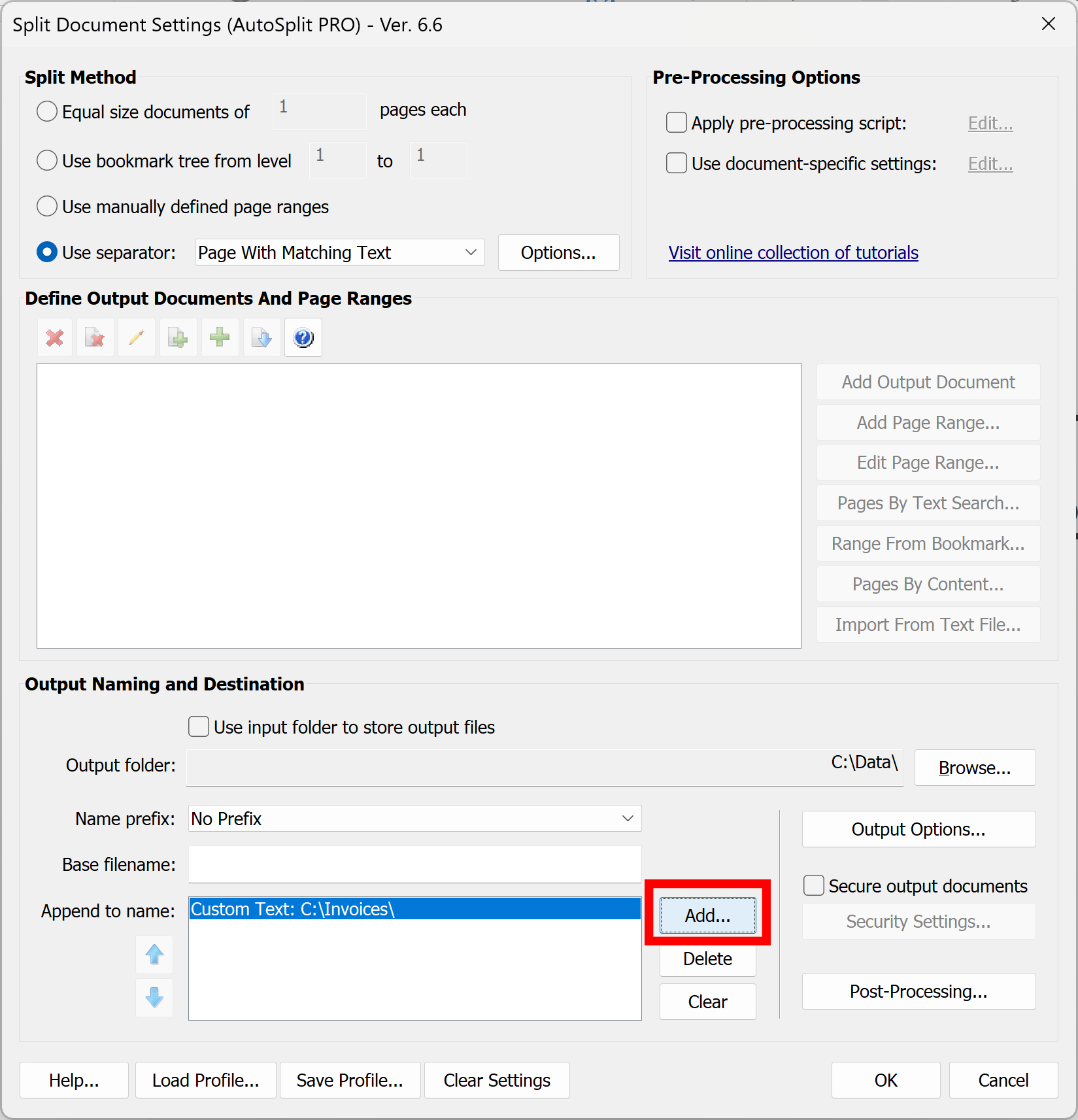Add a new output document via document-plus icon

[178, 337]
